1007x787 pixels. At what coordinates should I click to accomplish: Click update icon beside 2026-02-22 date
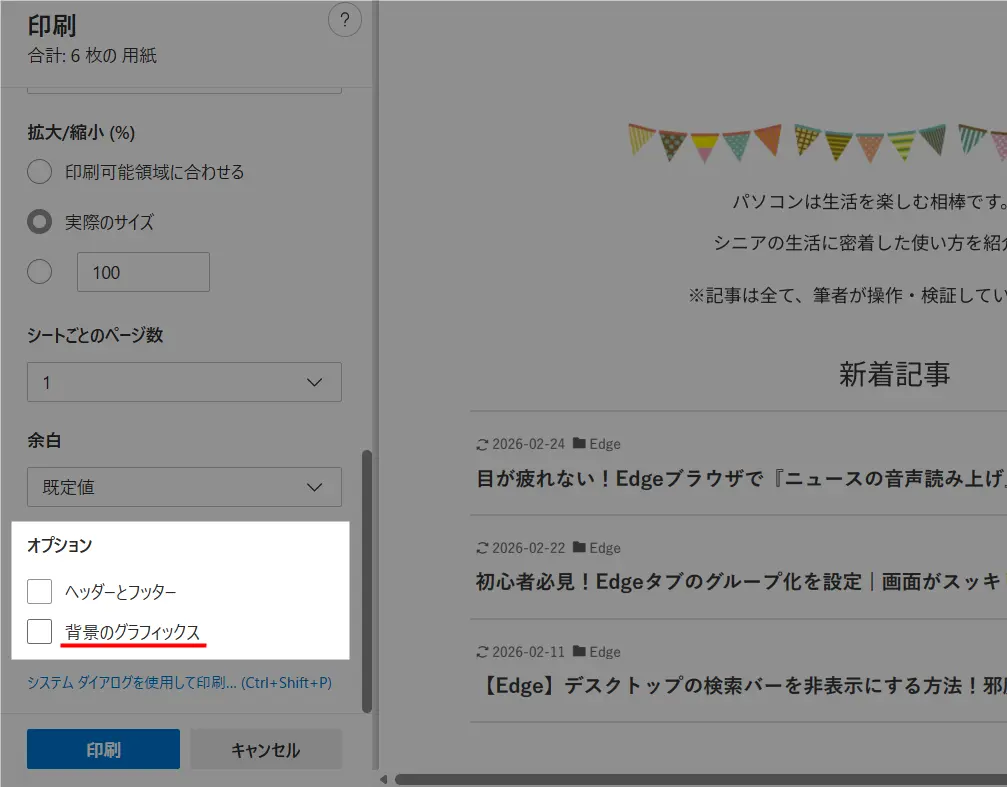click(x=483, y=548)
